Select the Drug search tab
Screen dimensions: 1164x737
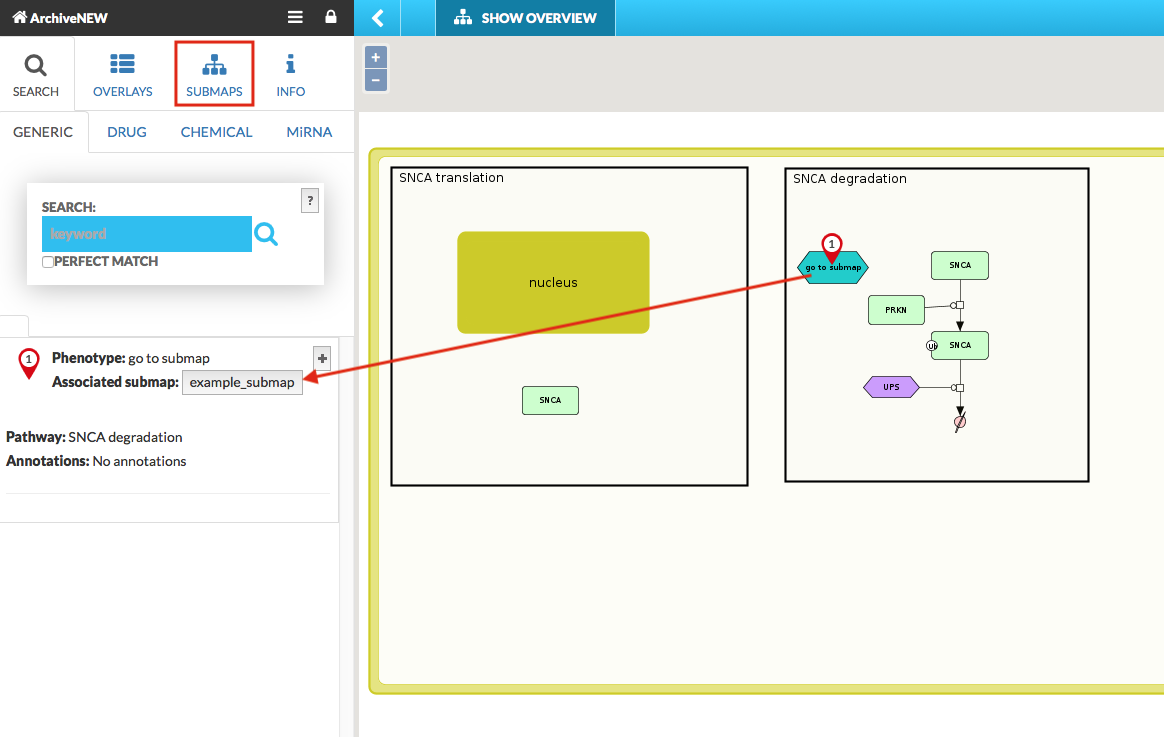(x=127, y=132)
